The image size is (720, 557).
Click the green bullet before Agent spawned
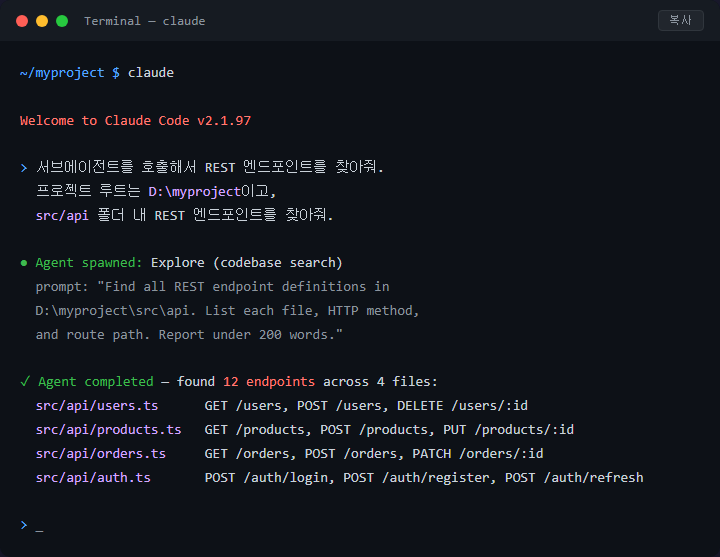pyautogui.click(x=24, y=263)
